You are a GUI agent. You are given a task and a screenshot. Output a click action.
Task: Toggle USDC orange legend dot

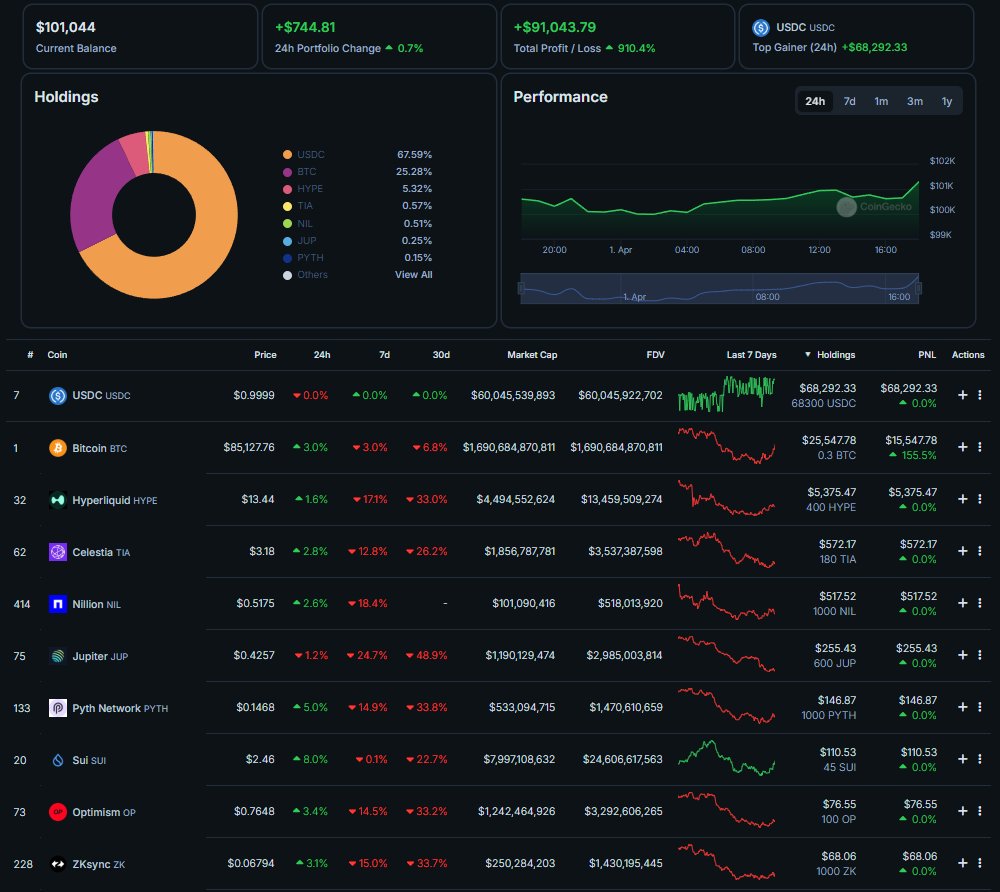(x=287, y=155)
